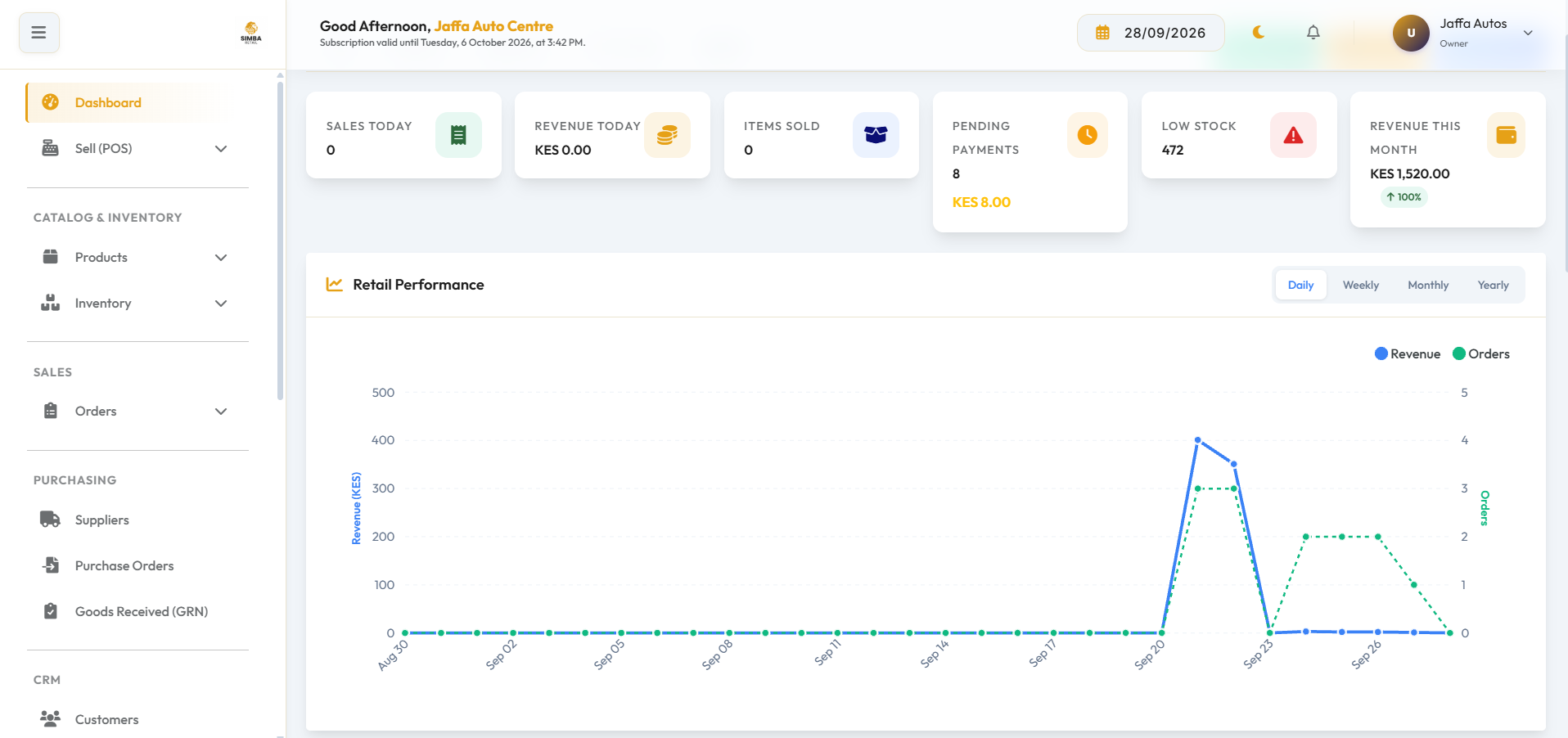The height and width of the screenshot is (738, 1568).
Task: Click the Orders clipboard icon
Action: click(x=51, y=411)
